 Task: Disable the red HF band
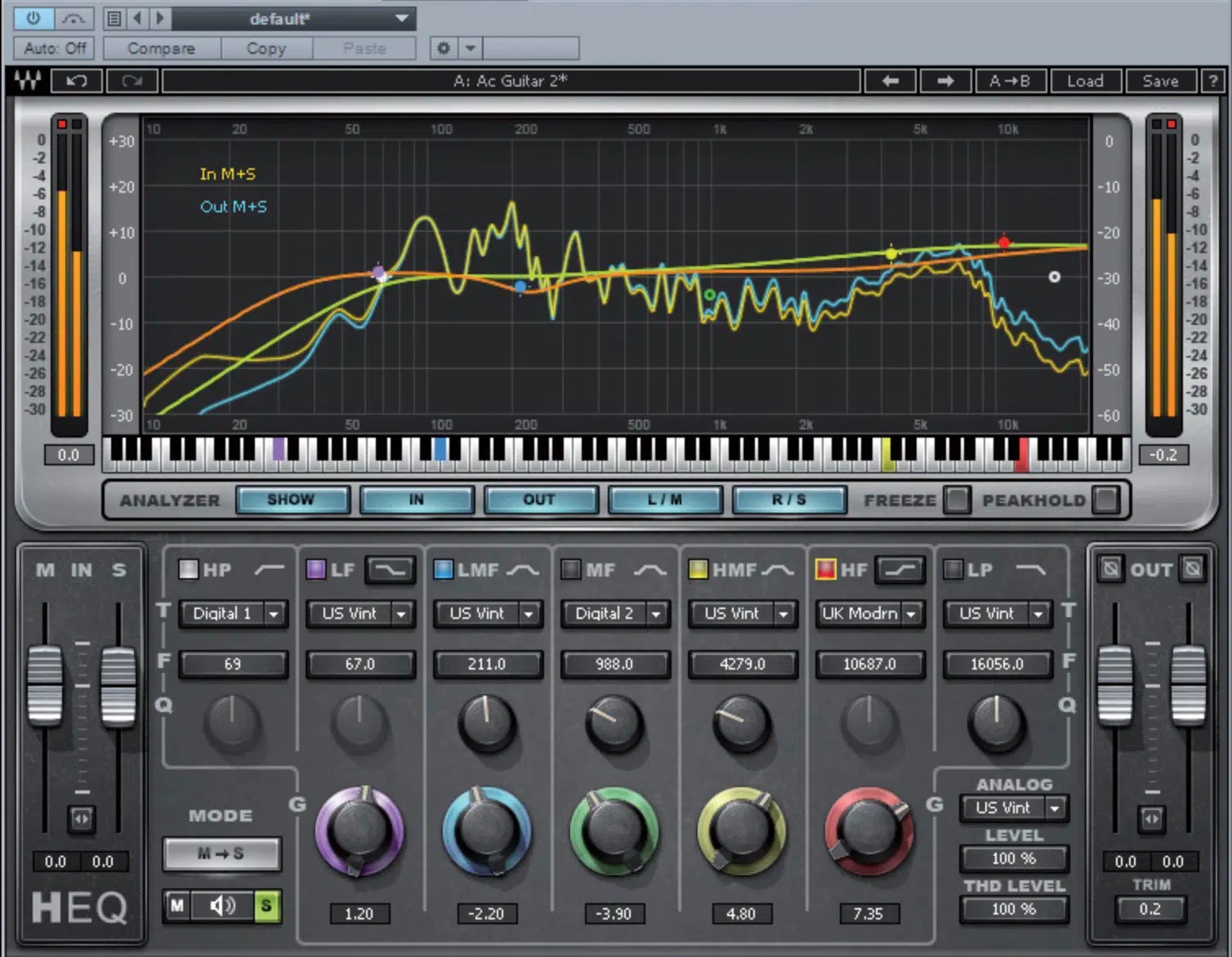click(x=825, y=569)
